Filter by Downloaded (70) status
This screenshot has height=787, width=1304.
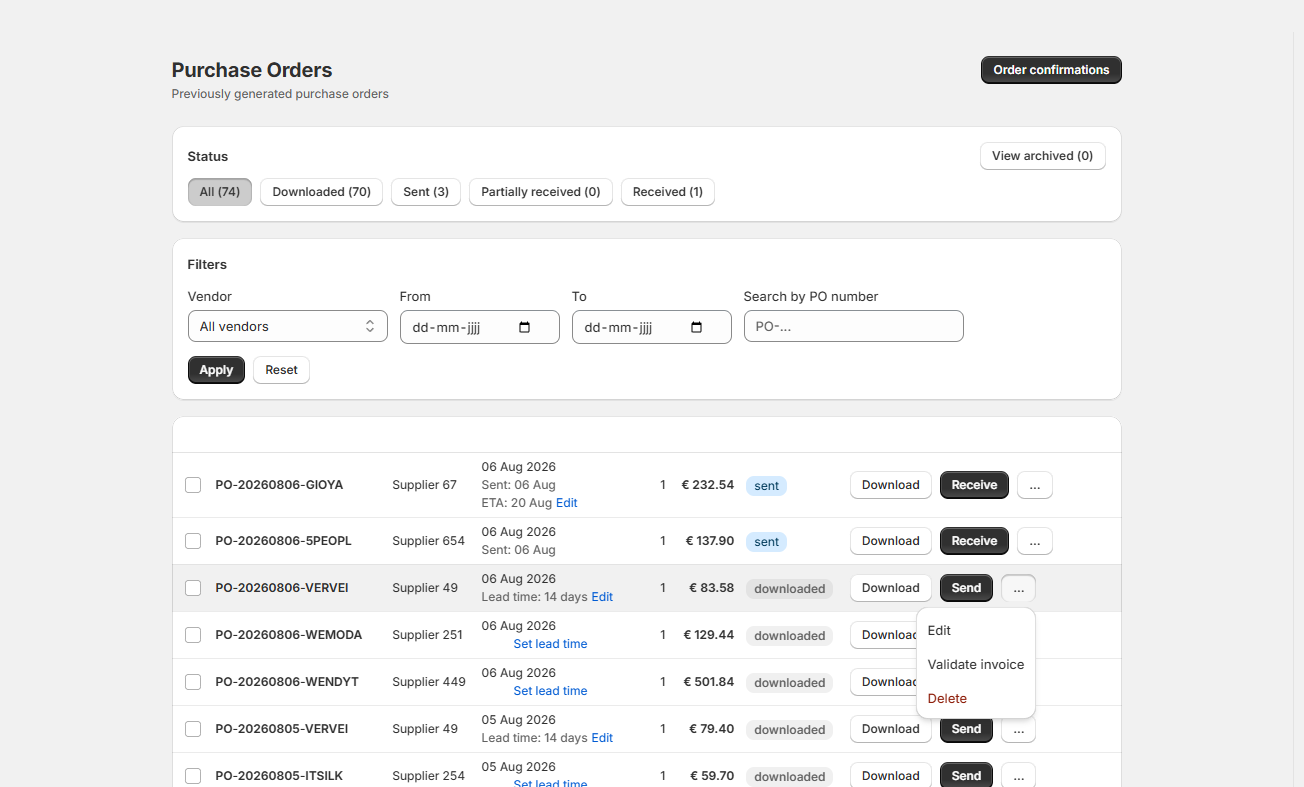(x=322, y=192)
